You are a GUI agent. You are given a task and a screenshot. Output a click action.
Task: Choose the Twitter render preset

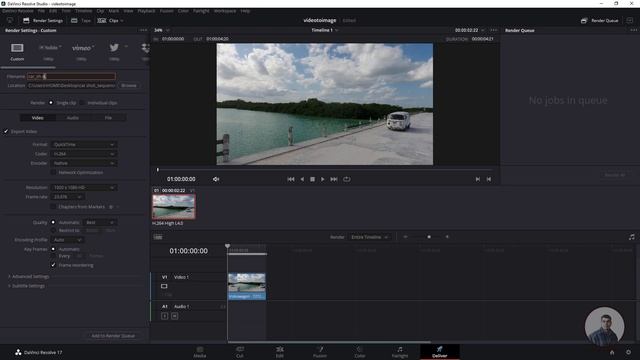(x=114, y=47)
